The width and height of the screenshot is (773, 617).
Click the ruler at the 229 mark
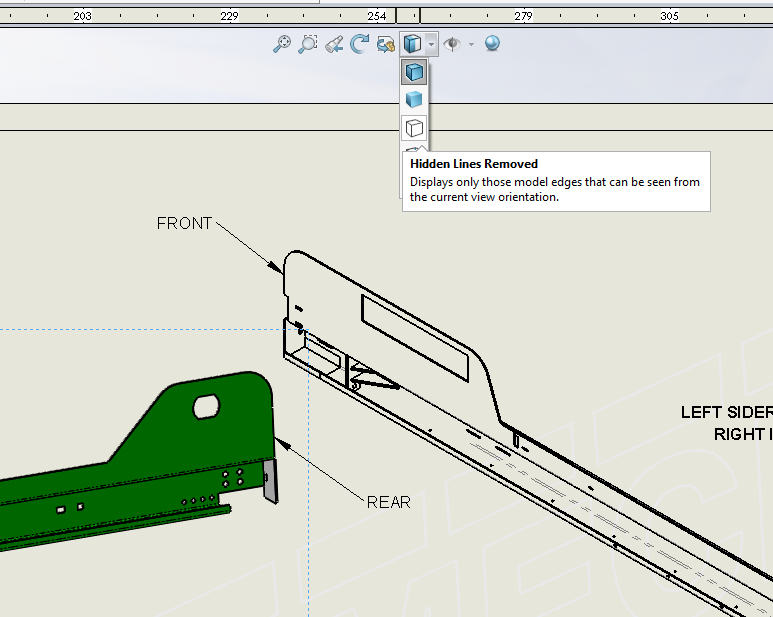[x=229, y=16]
